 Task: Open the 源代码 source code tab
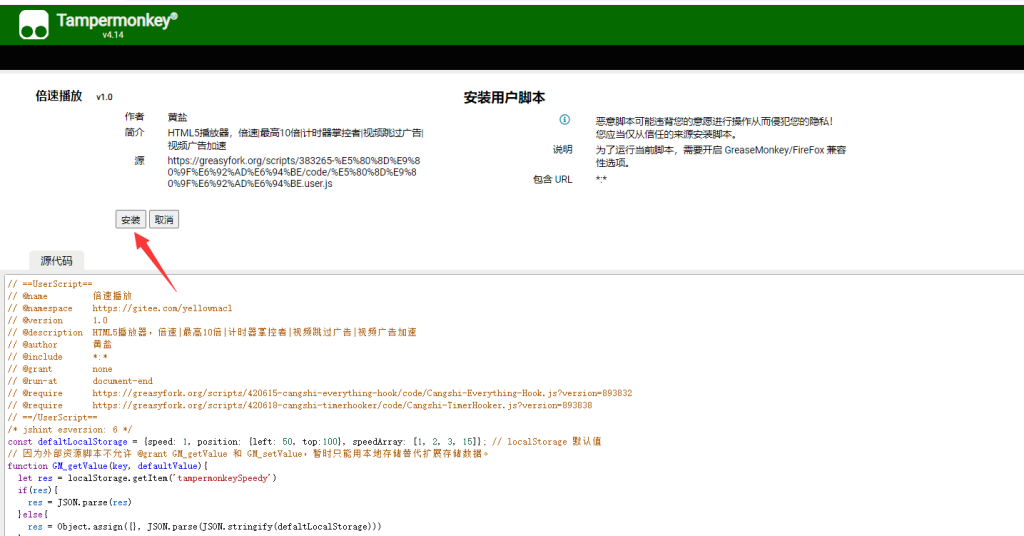pyautogui.click(x=56, y=260)
